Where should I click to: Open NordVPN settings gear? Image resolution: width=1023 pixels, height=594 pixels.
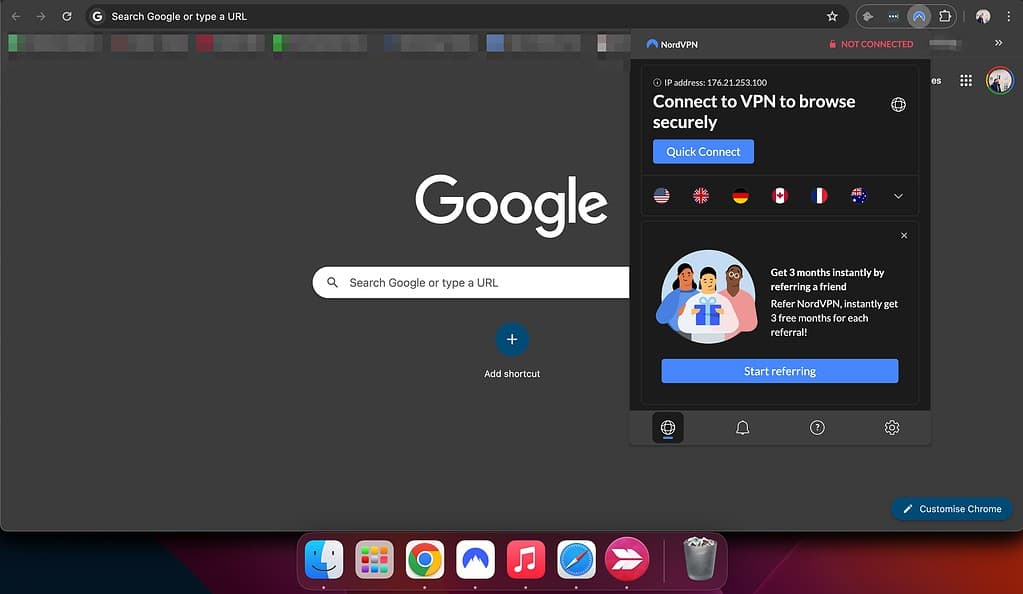point(891,428)
